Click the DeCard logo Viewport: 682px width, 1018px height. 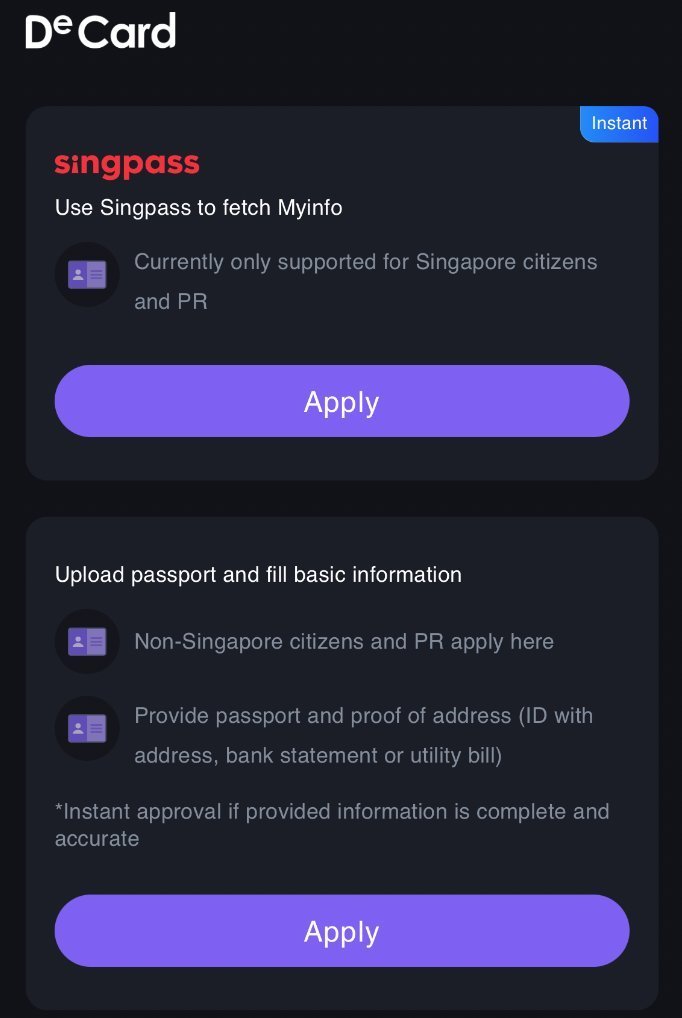(x=100, y=32)
